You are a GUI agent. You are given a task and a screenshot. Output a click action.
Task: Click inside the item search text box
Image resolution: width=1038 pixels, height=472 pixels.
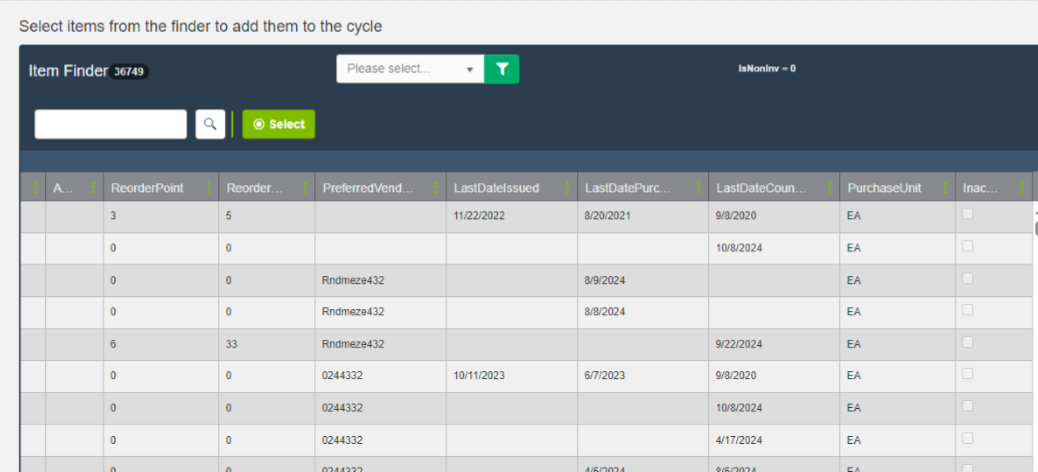click(x=110, y=124)
